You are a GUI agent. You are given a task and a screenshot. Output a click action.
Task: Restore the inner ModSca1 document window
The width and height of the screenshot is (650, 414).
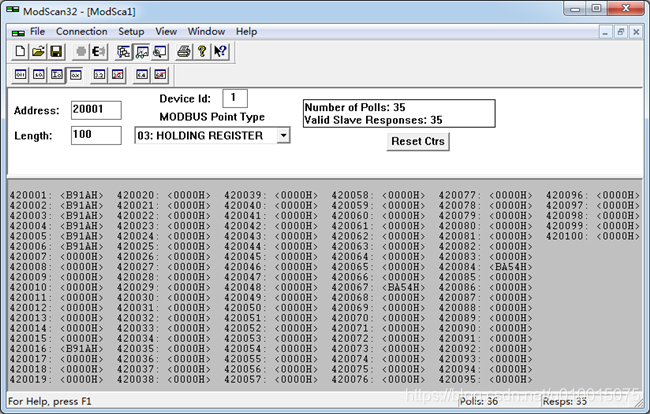point(621,32)
